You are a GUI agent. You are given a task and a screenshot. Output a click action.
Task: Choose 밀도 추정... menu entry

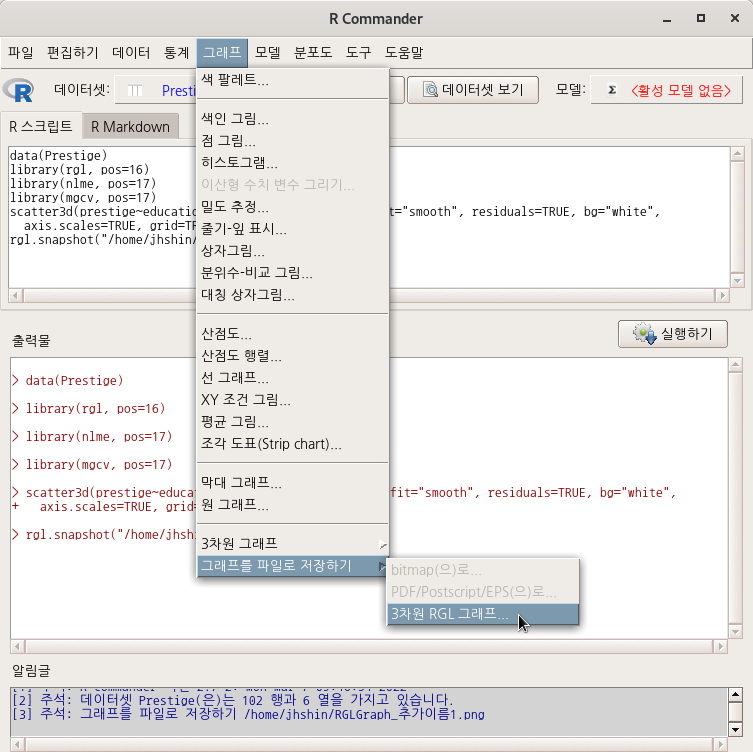point(292,207)
